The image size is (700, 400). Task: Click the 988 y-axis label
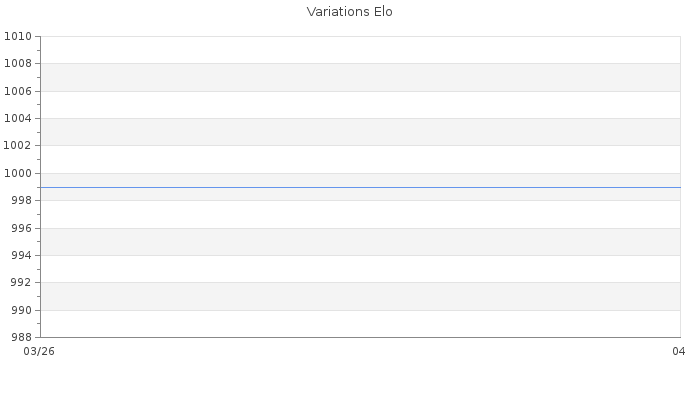21,337
